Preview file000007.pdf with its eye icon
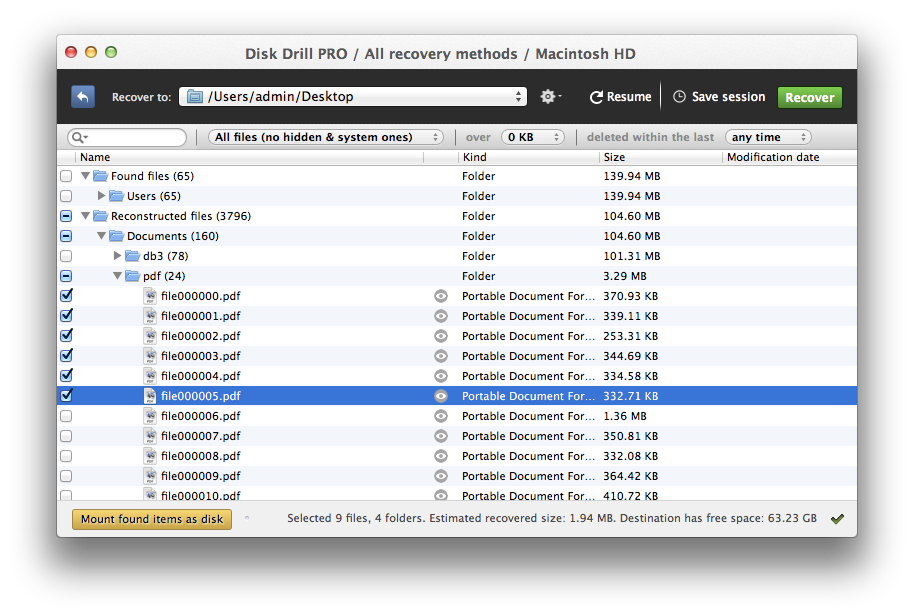 [x=441, y=436]
